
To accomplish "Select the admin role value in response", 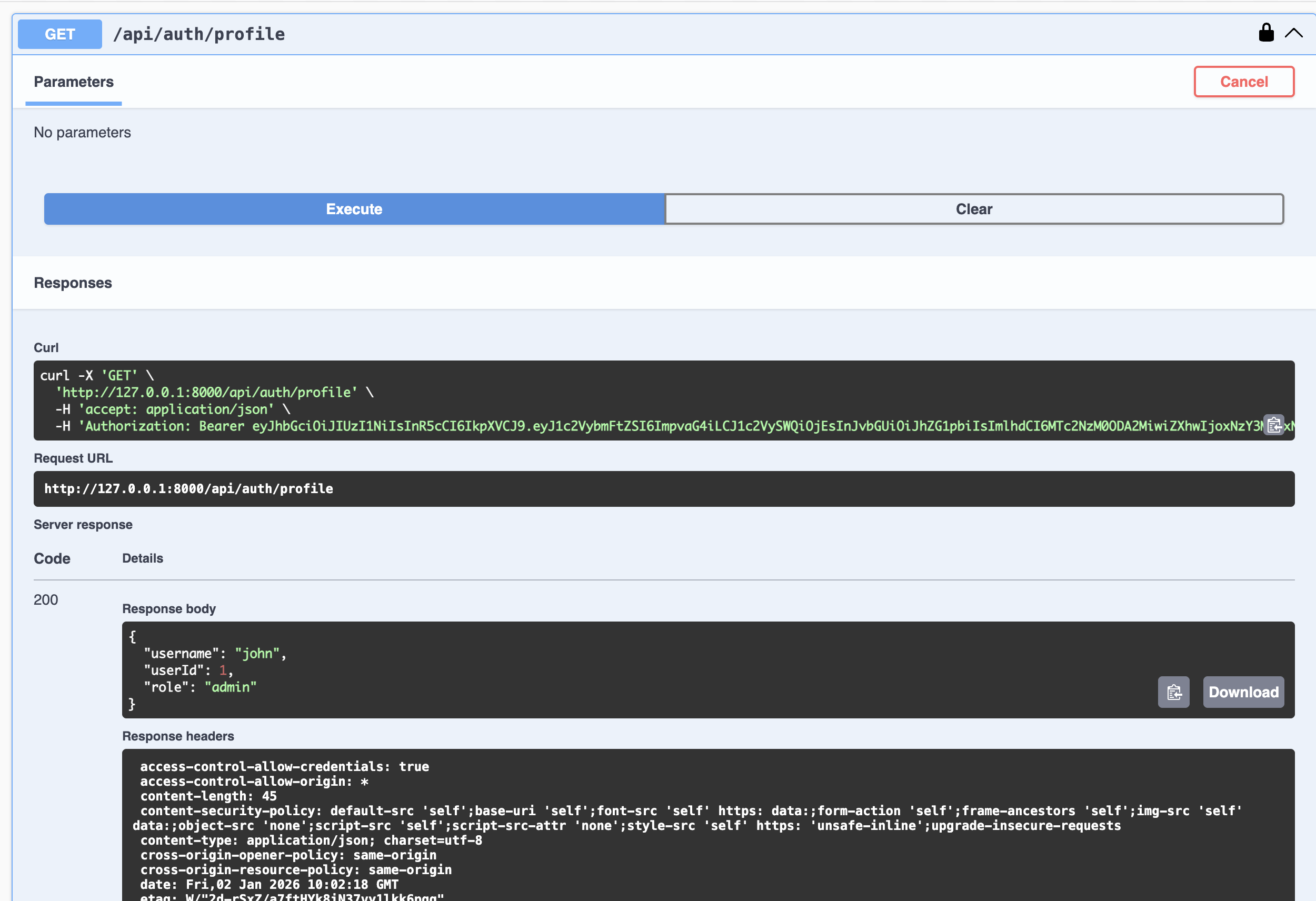I will 231,687.
